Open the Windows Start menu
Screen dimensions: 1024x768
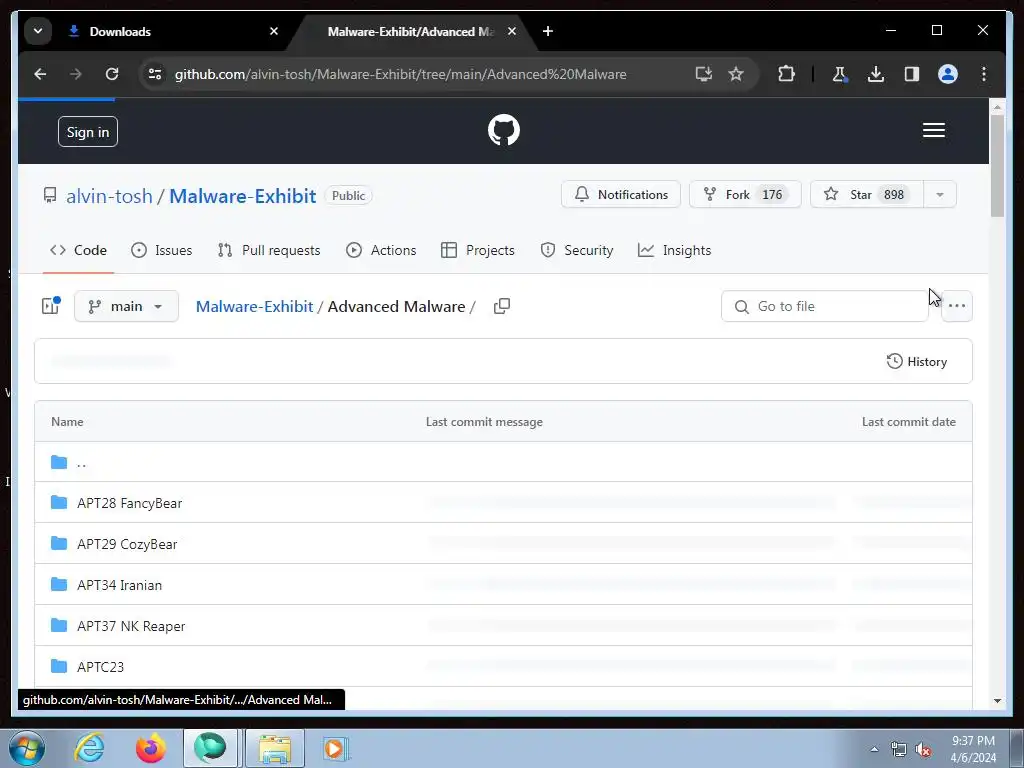click(27, 748)
